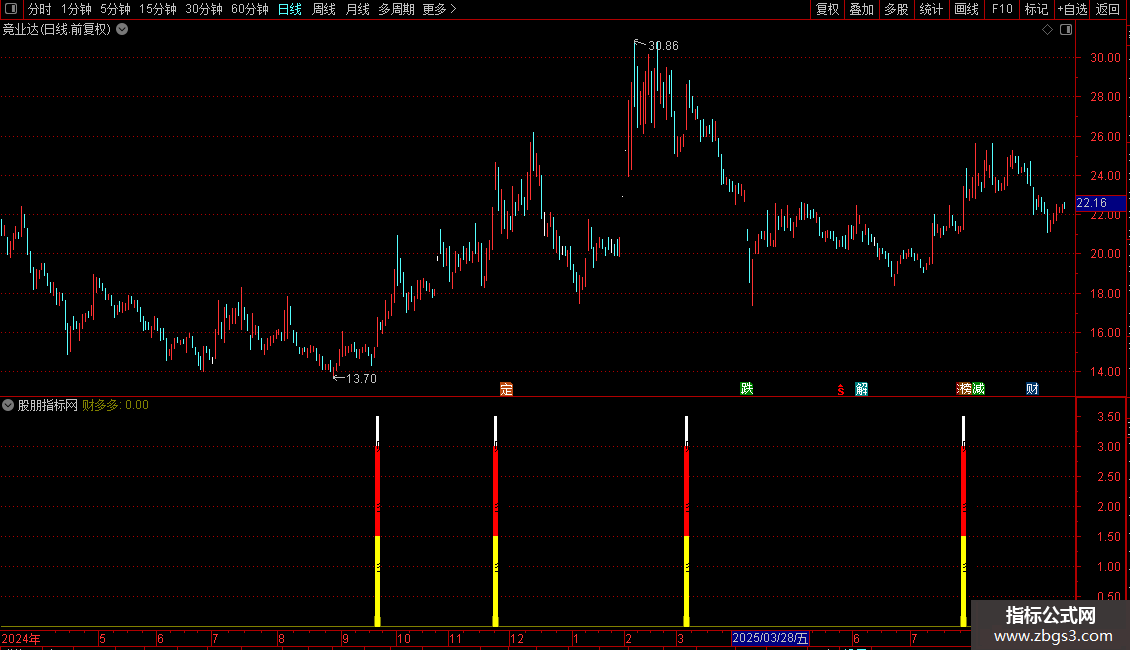The width and height of the screenshot is (1130, 650).
Task: Click the 定 event marker icon
Action: [507, 389]
